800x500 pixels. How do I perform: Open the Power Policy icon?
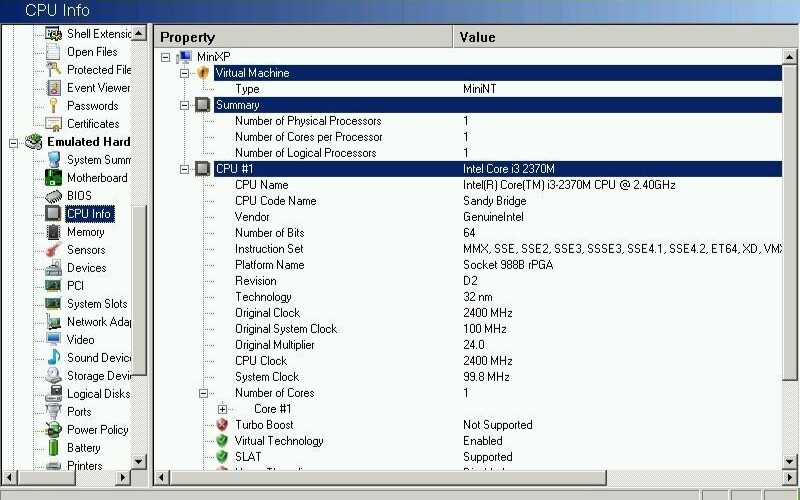click(53, 430)
